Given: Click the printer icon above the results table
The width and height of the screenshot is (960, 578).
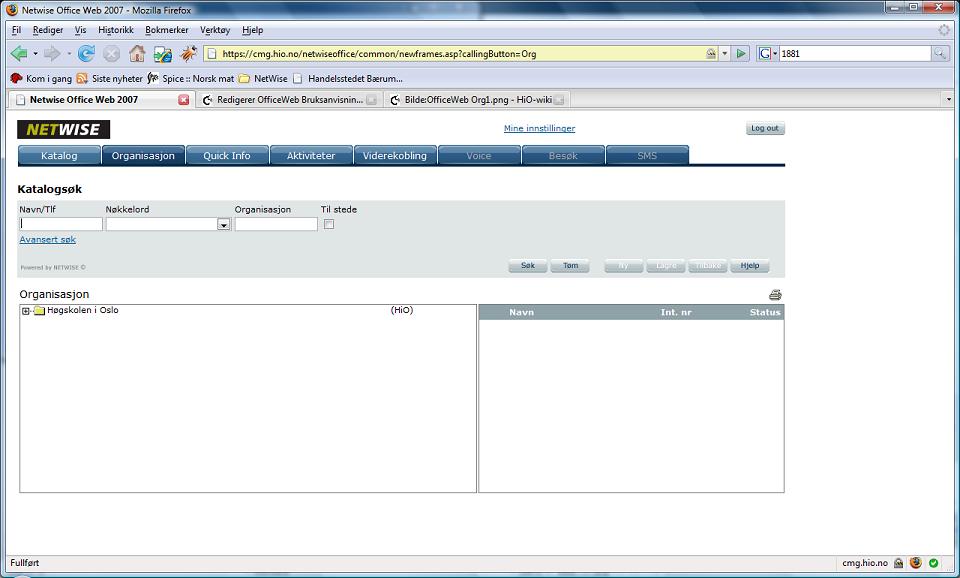Looking at the screenshot, I should [x=775, y=295].
